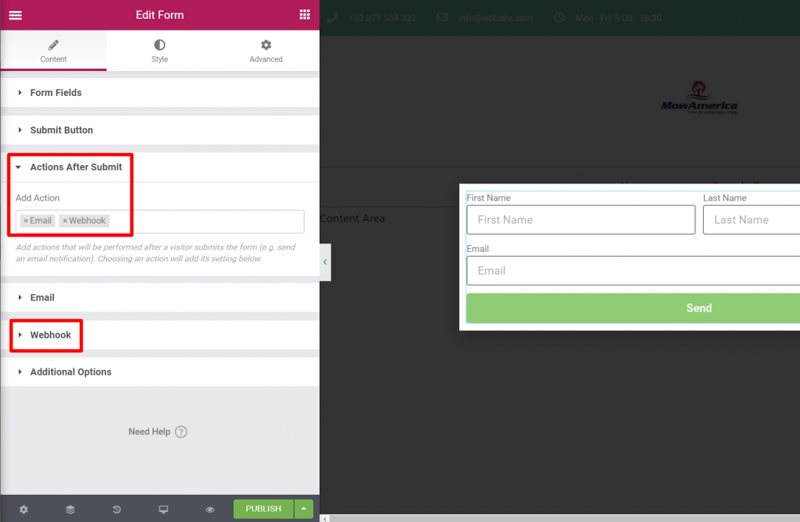Switch responsive mode via desktop icon
Viewport: 800px width, 522px height.
click(163, 509)
